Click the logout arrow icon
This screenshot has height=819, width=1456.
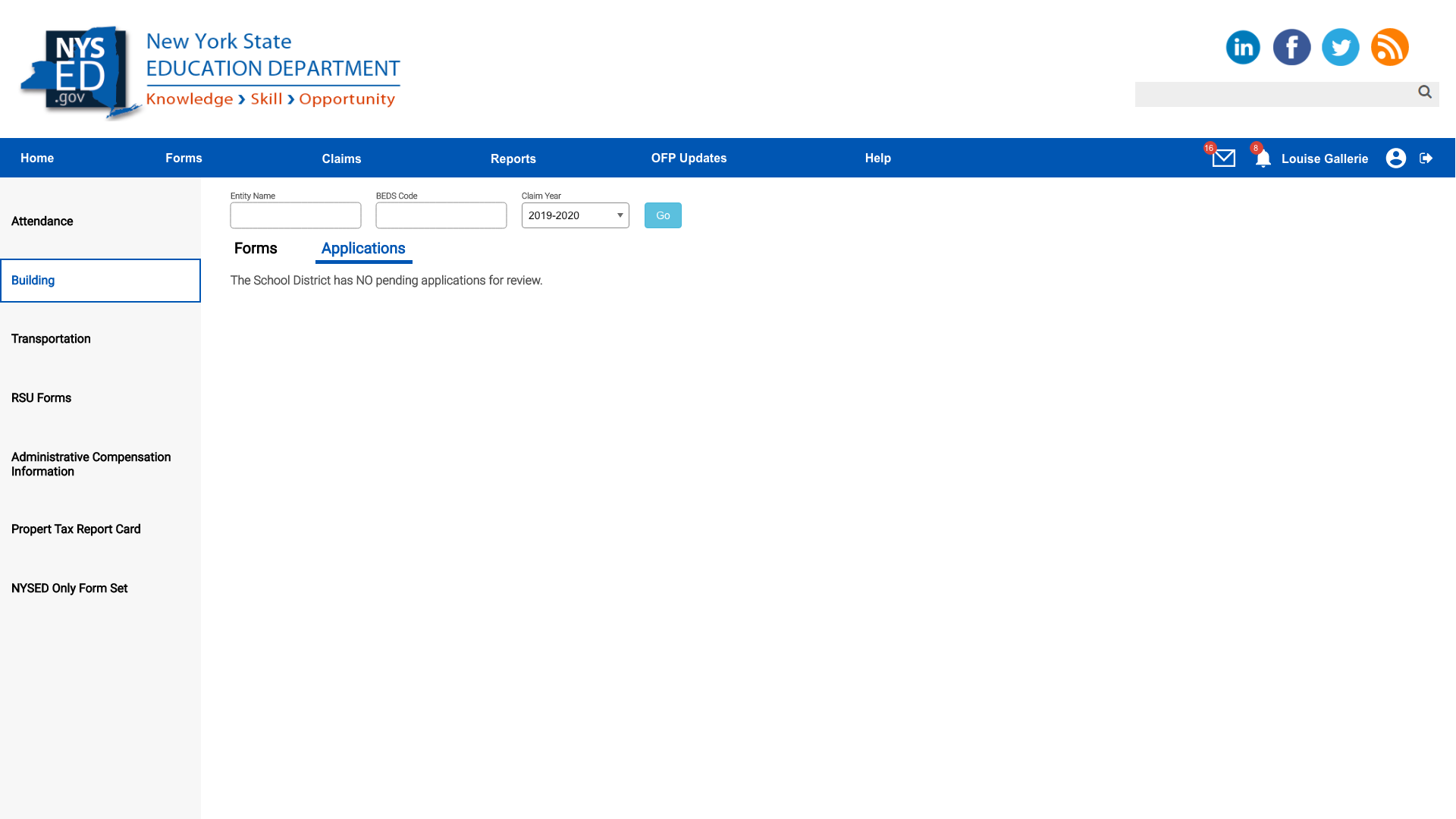(x=1426, y=158)
